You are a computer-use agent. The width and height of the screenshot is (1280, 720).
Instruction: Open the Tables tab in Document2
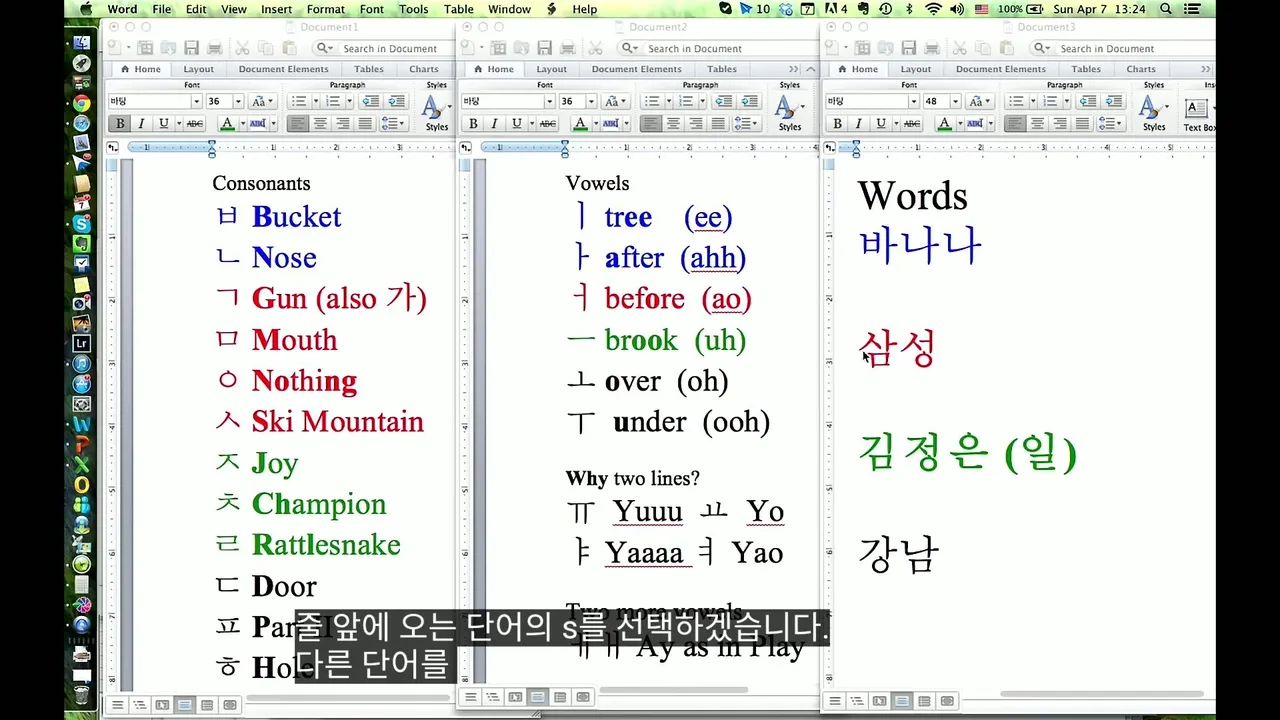(x=722, y=69)
